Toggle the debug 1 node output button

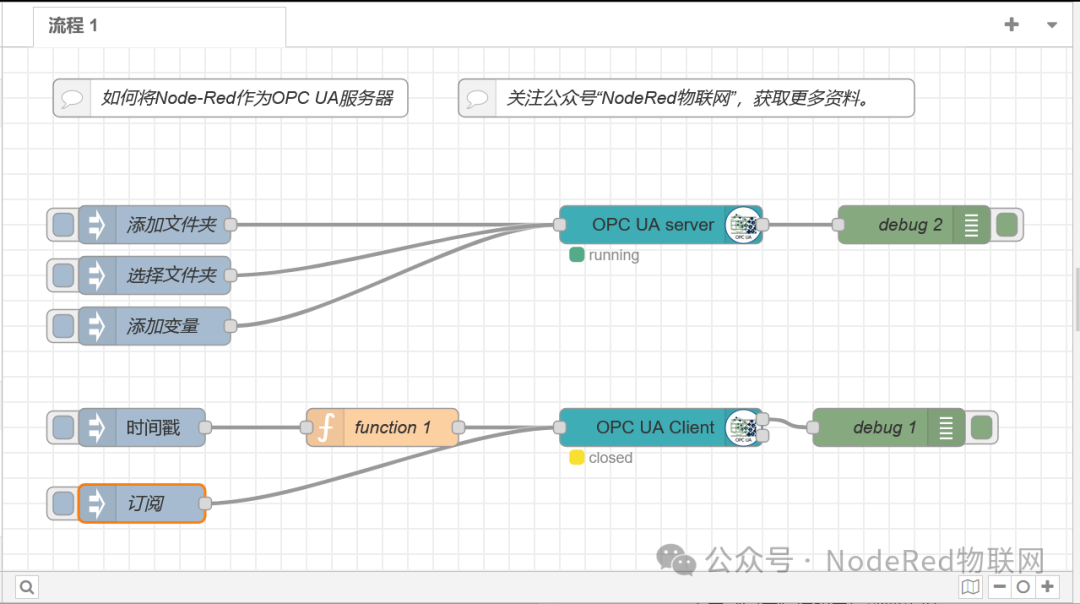982,428
